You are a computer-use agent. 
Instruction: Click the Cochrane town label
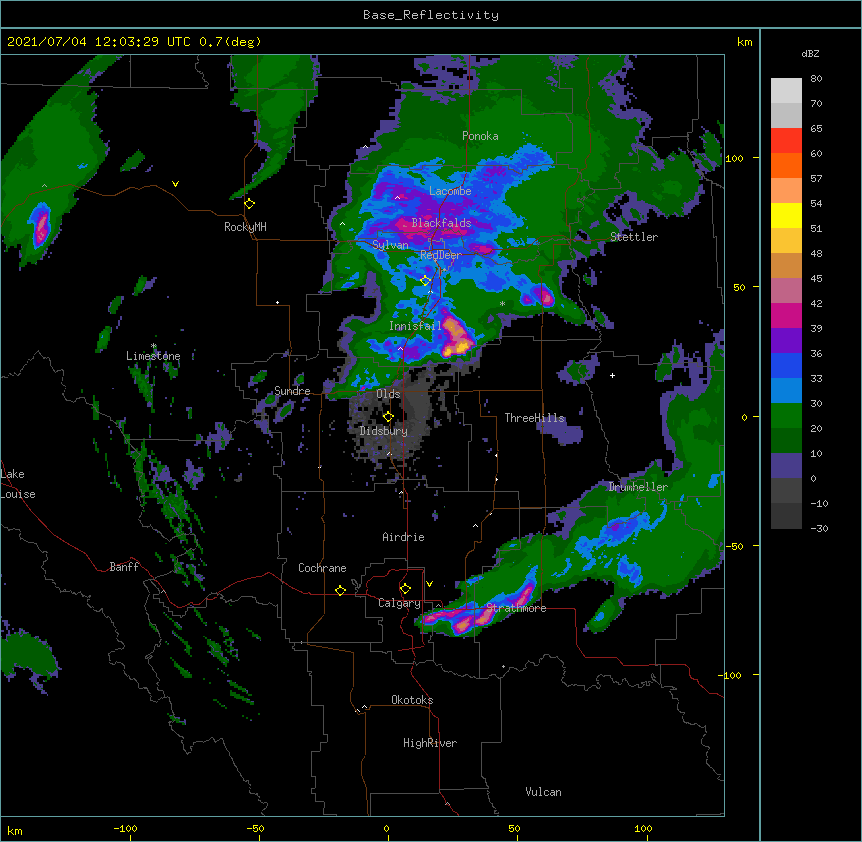(x=322, y=568)
